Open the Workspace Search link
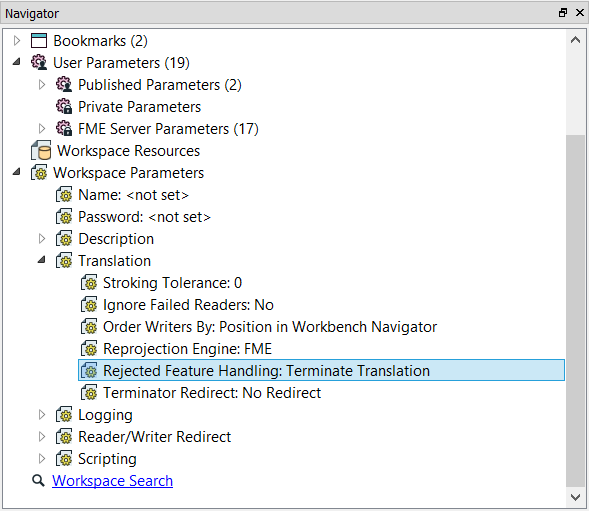The height and width of the screenshot is (511, 589). [x=112, y=481]
